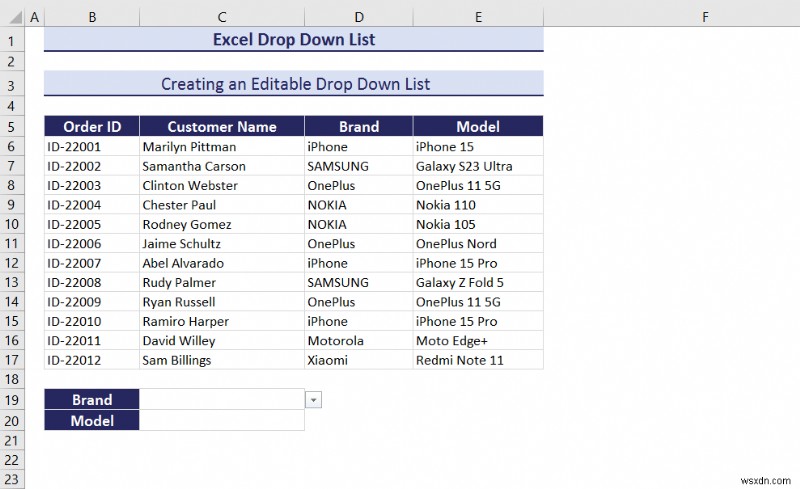Select cell 'Xiaomi'
Viewport: 800px width, 489px height.
(x=359, y=360)
